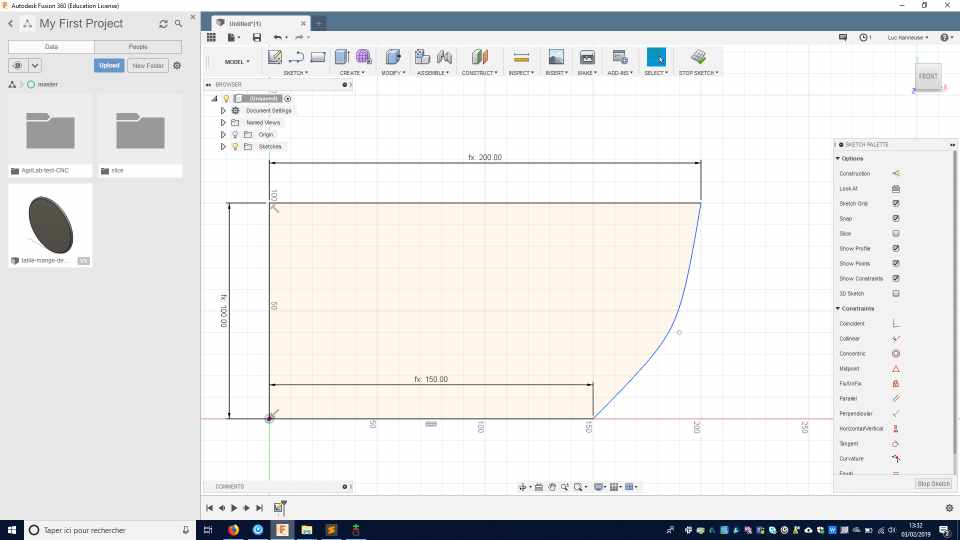Open the CREATE menu

[x=352, y=73]
